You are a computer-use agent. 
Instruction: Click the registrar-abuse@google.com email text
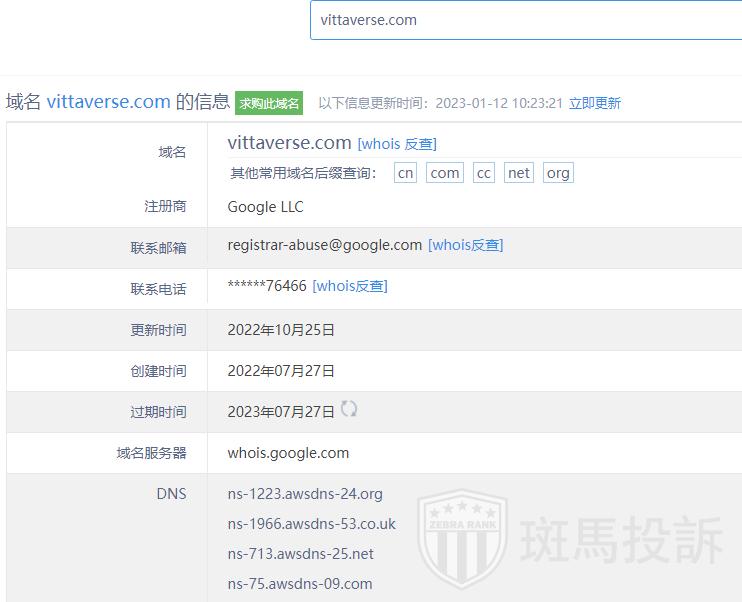[x=325, y=245]
